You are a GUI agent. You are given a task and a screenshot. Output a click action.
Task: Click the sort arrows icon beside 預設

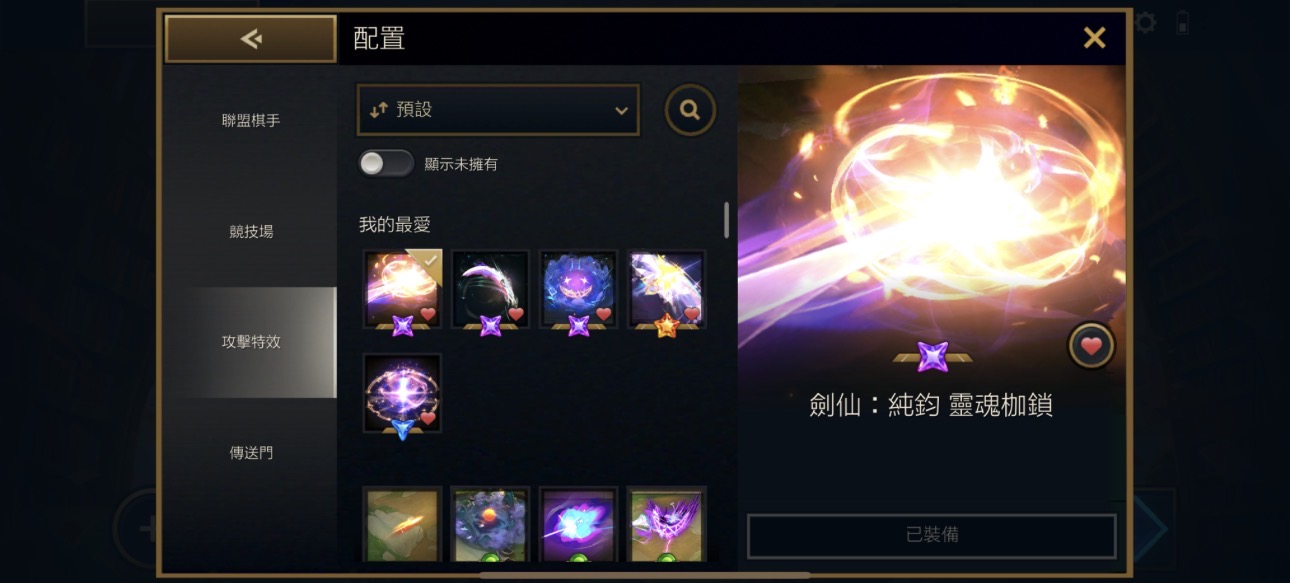point(378,111)
